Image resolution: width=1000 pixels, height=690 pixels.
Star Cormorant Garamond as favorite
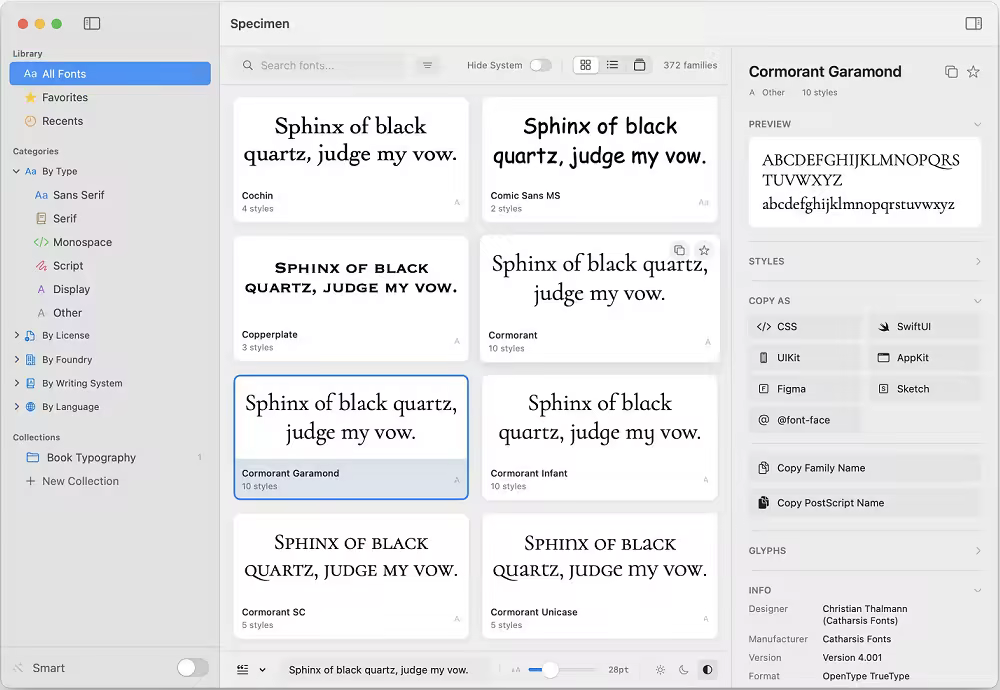coord(975,71)
